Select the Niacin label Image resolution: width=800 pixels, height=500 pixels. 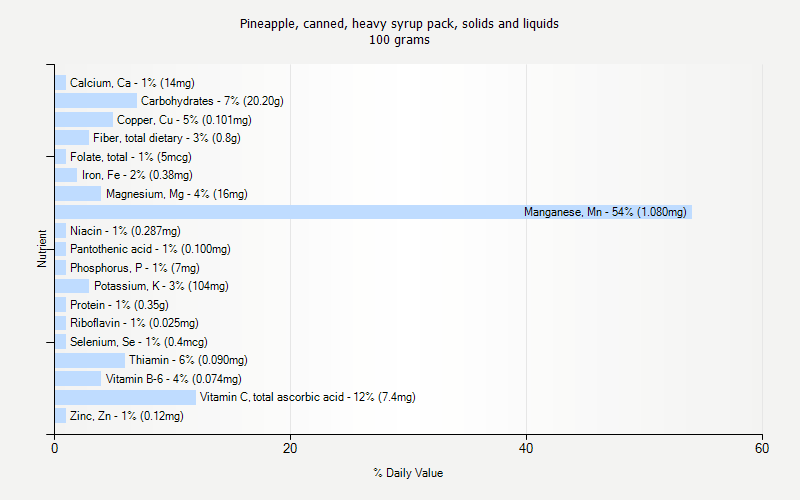coord(125,231)
